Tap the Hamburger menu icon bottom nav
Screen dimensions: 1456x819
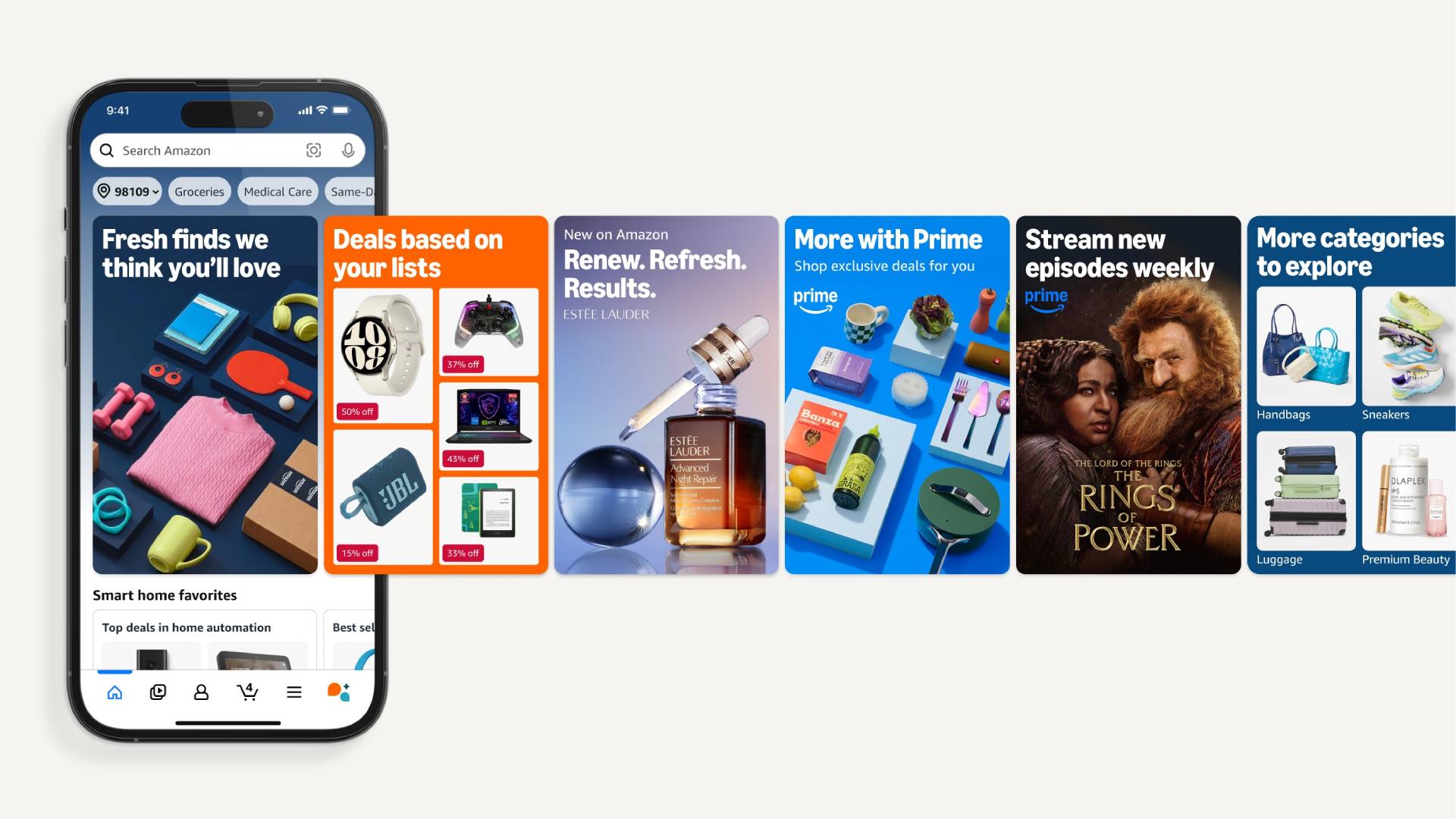[x=293, y=691]
